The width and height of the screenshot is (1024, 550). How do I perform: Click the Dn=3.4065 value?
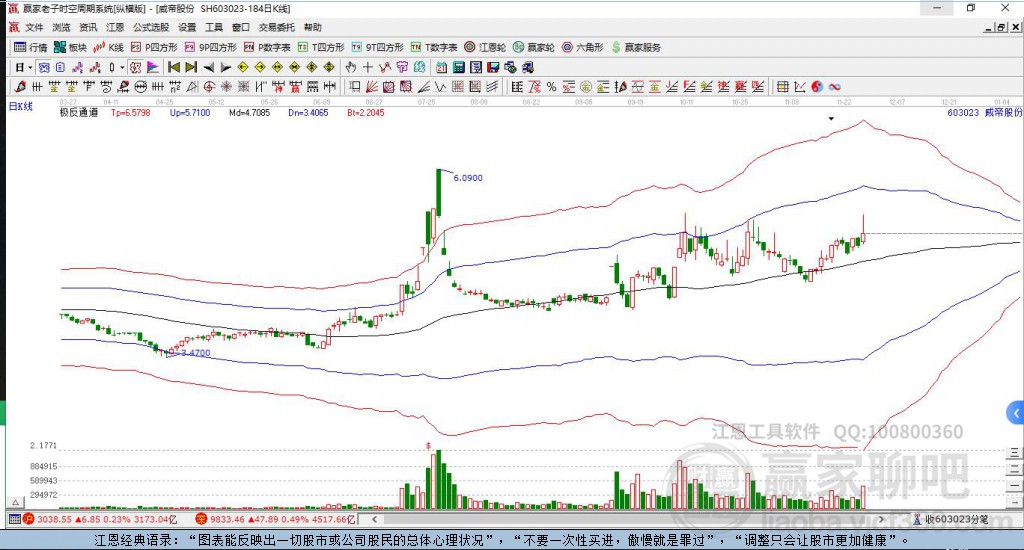click(x=308, y=112)
